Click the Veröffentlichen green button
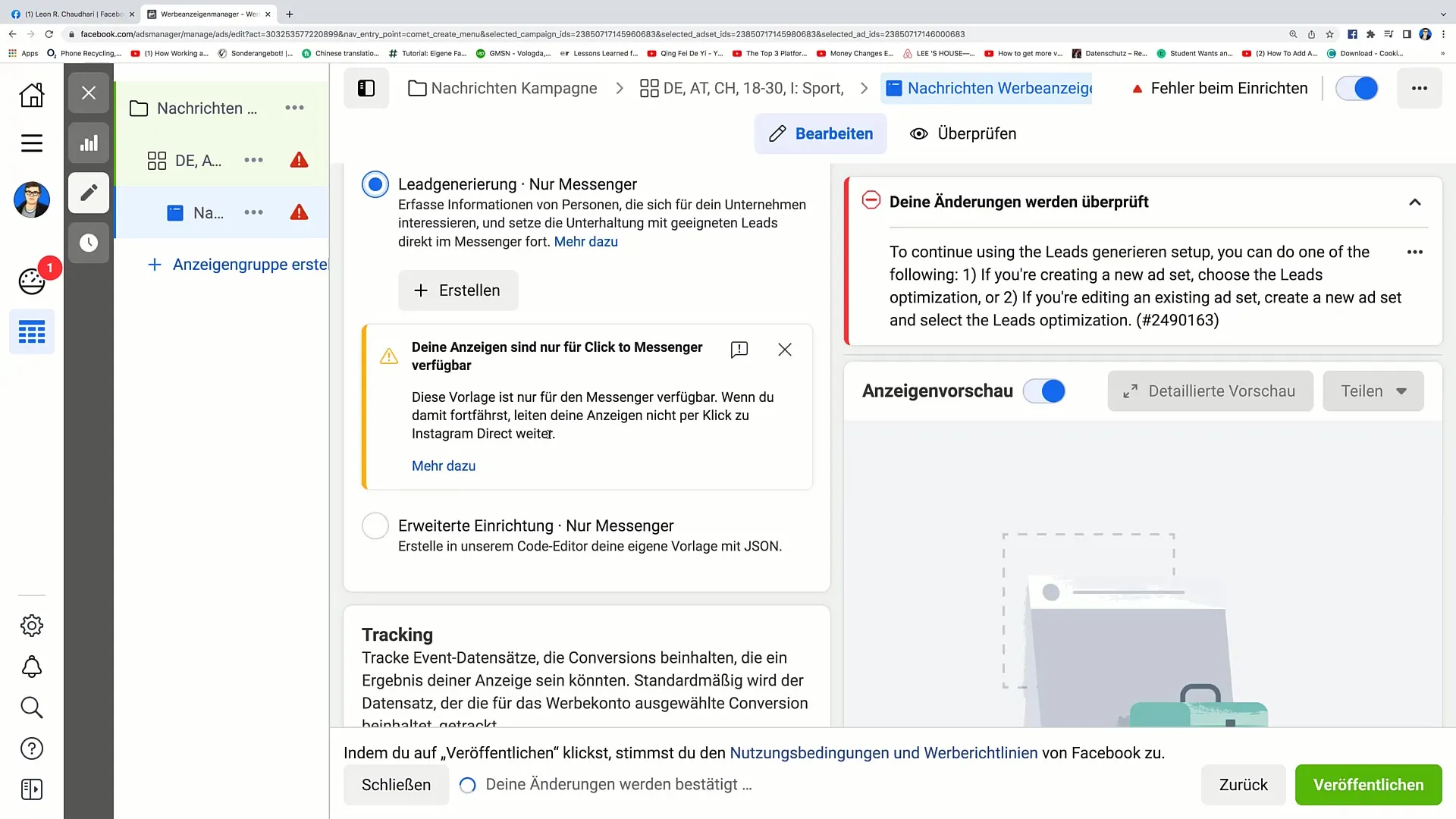This screenshot has height=819, width=1456. point(1369,784)
